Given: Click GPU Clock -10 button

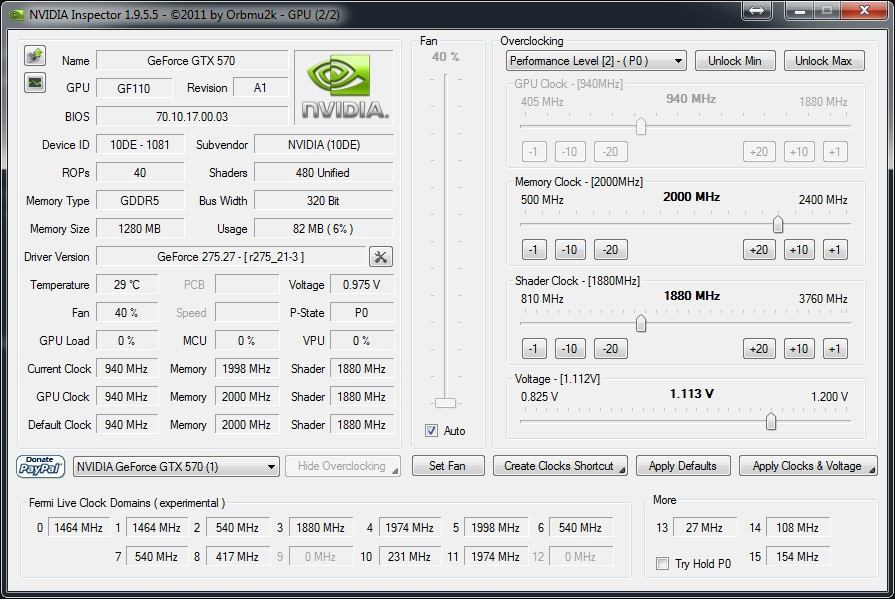Looking at the screenshot, I should click(570, 151).
